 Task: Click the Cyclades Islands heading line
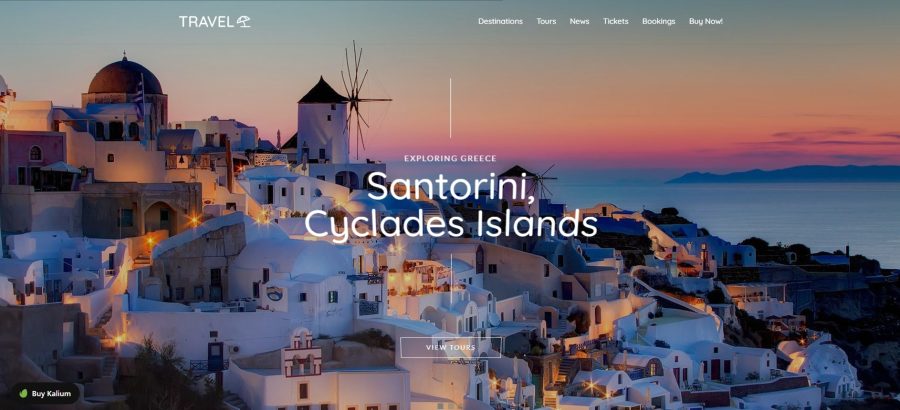pyautogui.click(x=451, y=223)
